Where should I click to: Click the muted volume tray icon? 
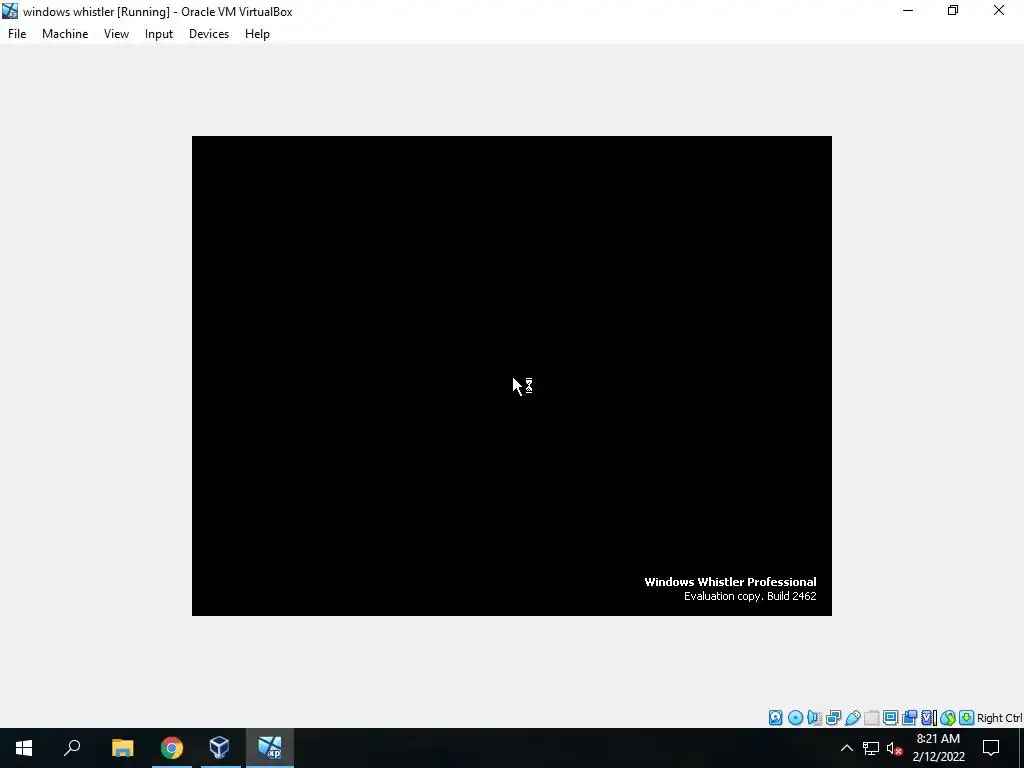point(894,748)
